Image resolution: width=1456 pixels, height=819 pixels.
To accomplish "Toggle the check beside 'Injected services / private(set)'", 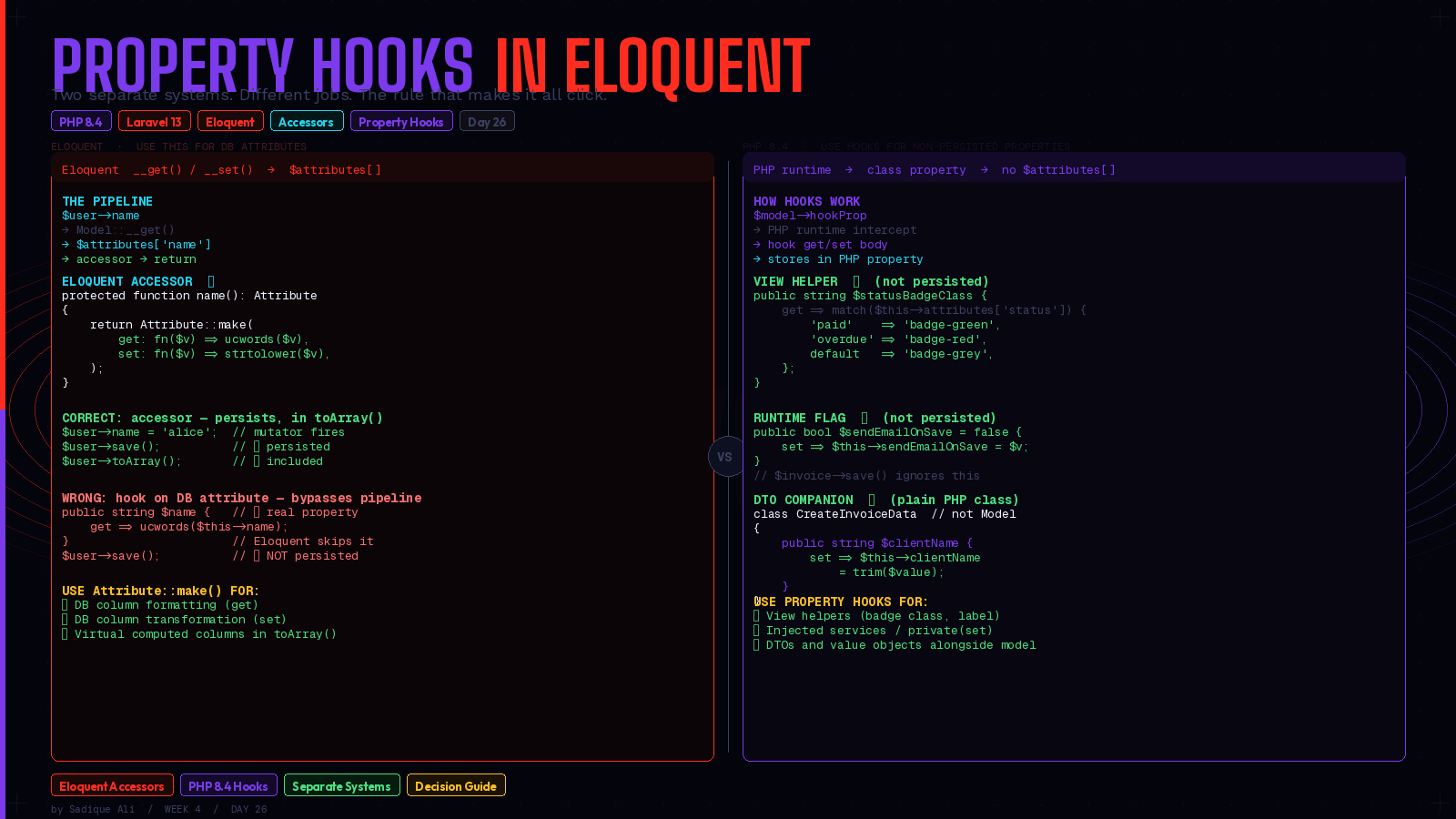I will (x=757, y=630).
